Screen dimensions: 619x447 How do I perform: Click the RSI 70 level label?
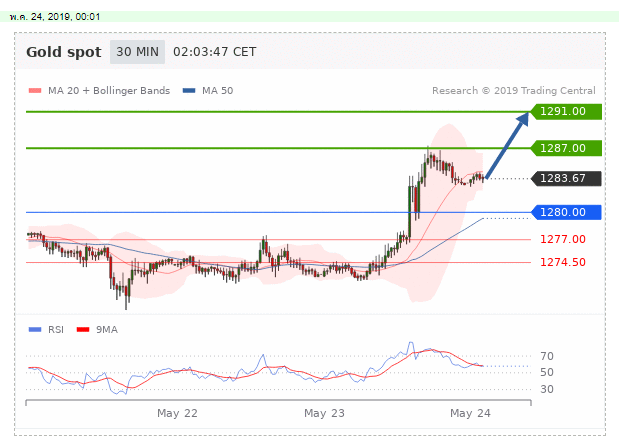click(547, 356)
